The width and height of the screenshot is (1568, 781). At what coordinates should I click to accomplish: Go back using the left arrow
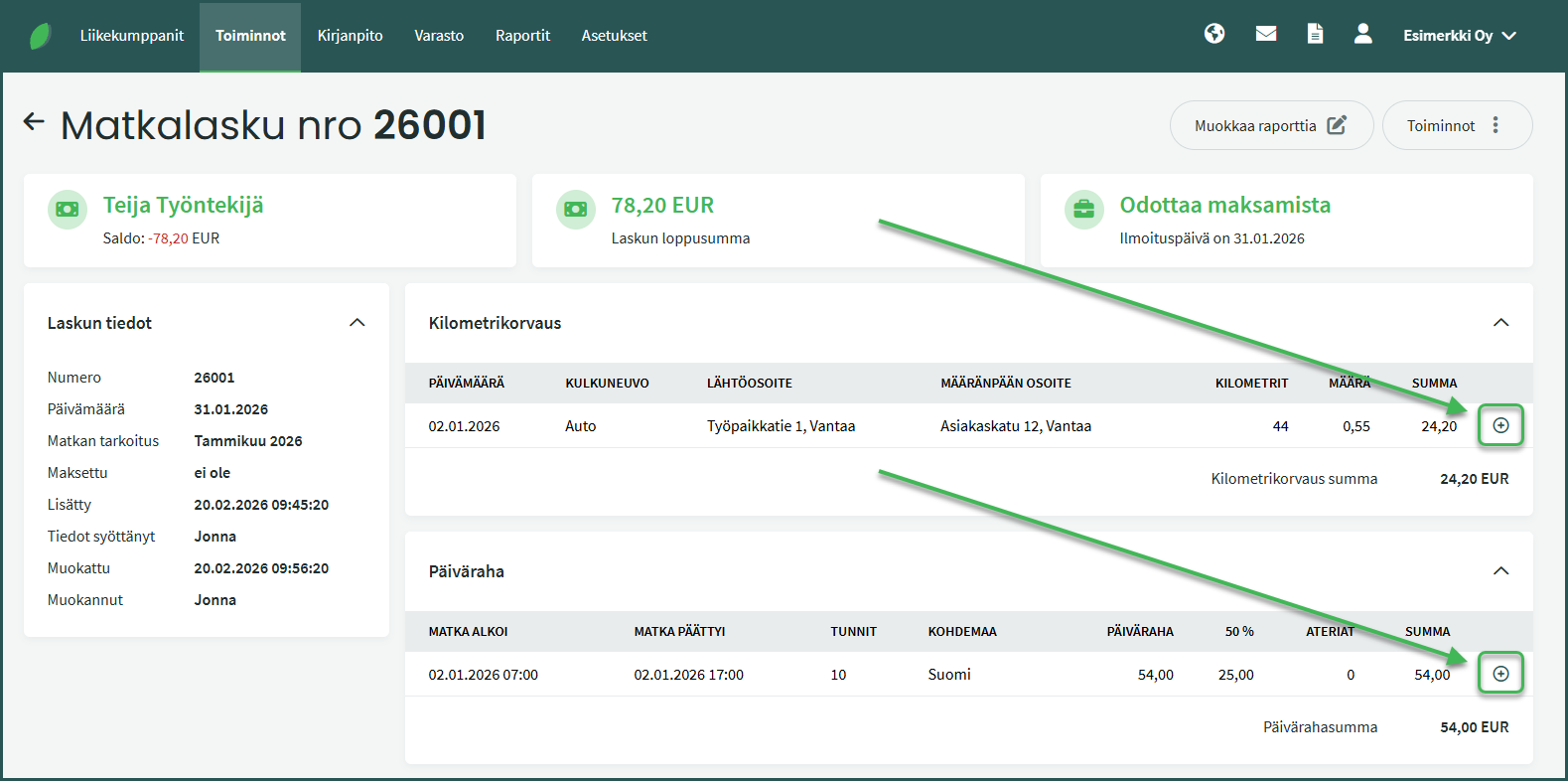tap(34, 122)
